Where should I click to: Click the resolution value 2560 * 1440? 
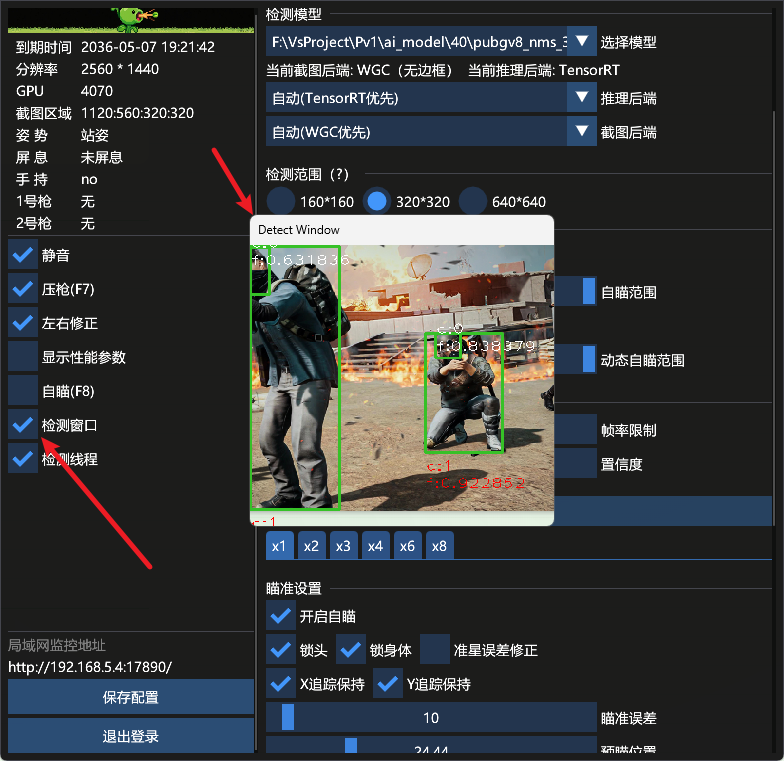click(x=120, y=69)
